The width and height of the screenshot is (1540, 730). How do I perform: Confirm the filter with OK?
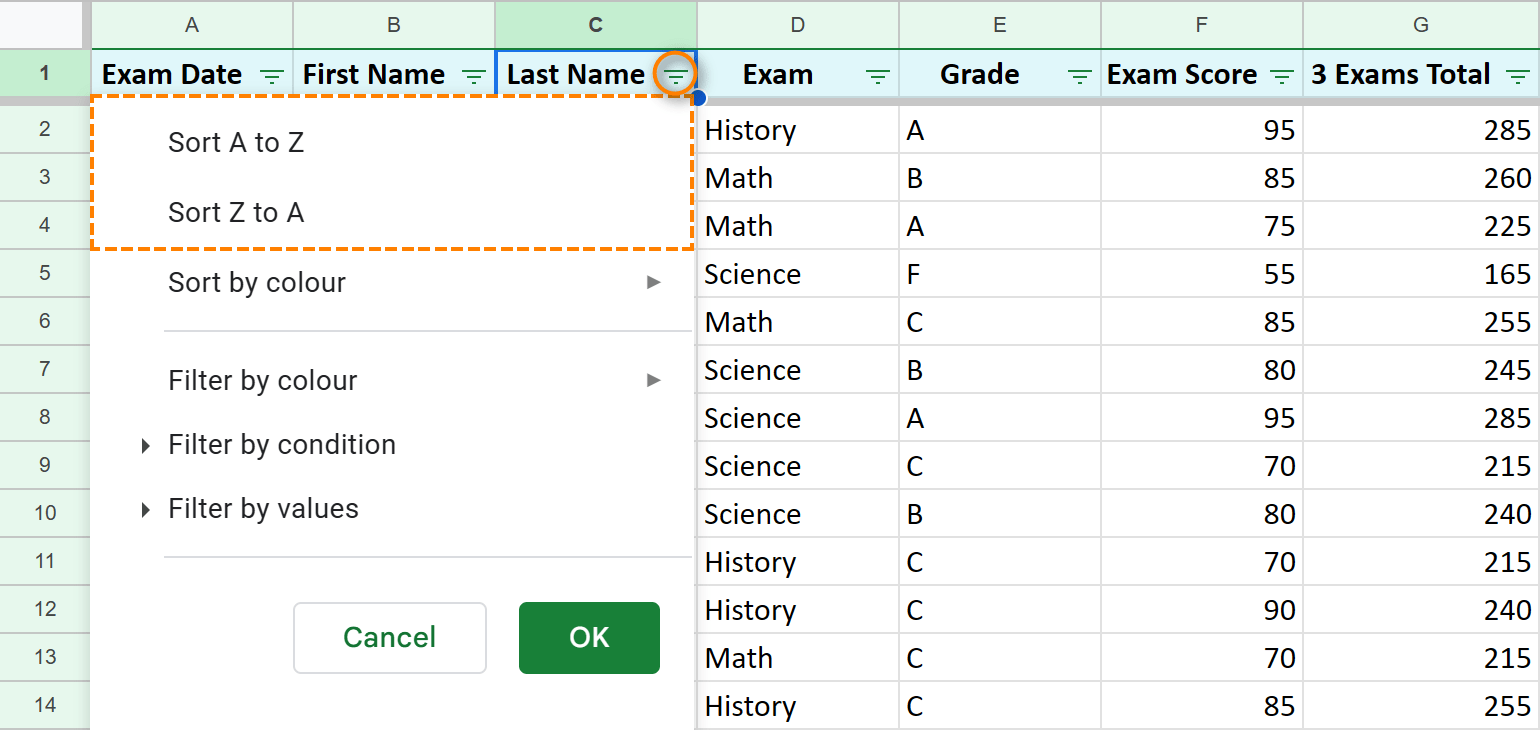[x=589, y=637]
